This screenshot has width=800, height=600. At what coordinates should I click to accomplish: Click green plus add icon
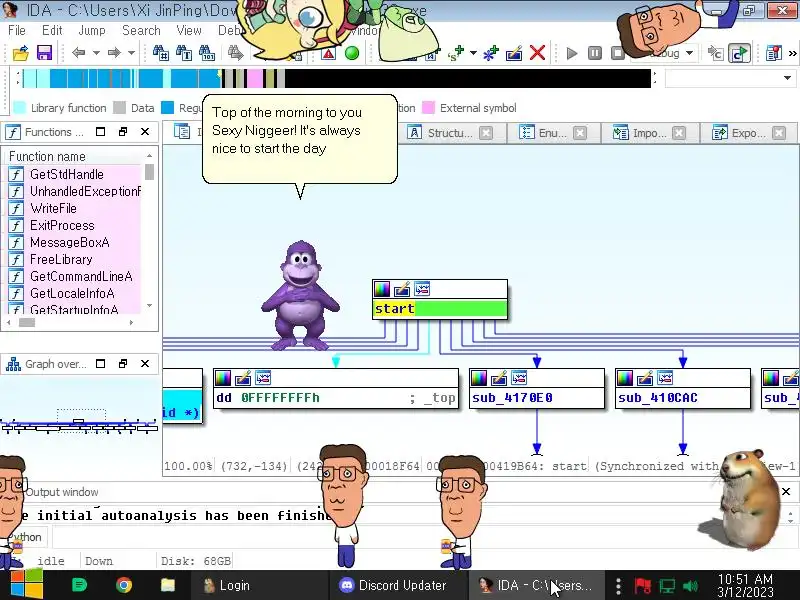pos(456,53)
